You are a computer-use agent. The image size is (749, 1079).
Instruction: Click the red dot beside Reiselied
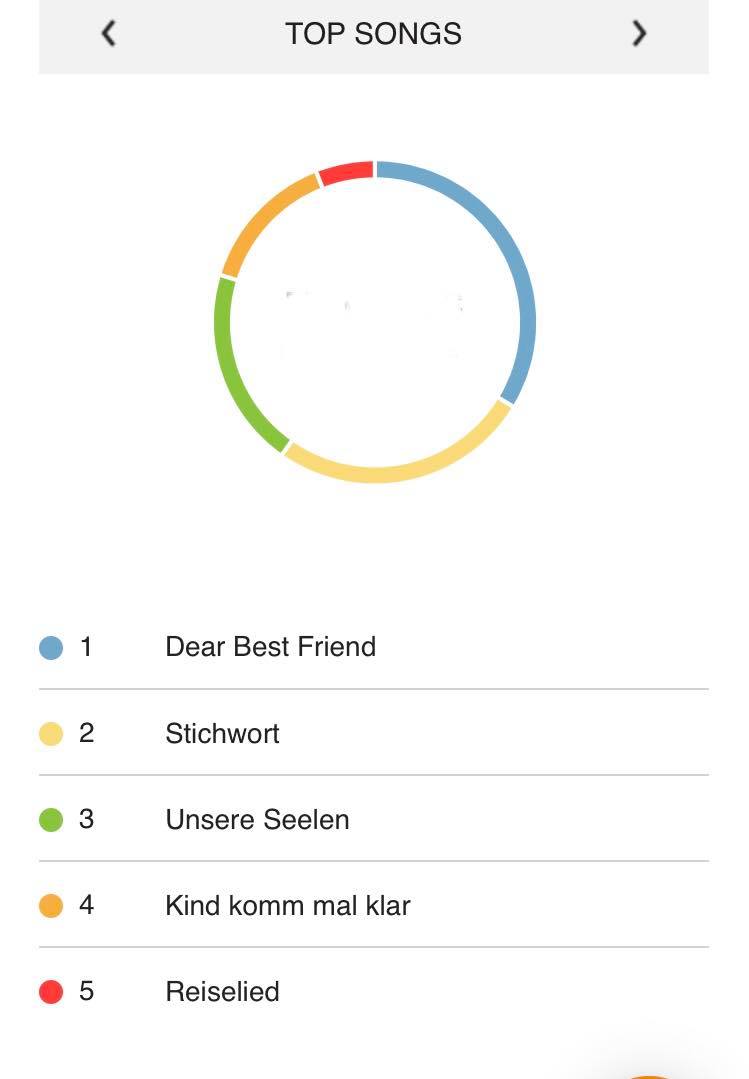click(51, 992)
